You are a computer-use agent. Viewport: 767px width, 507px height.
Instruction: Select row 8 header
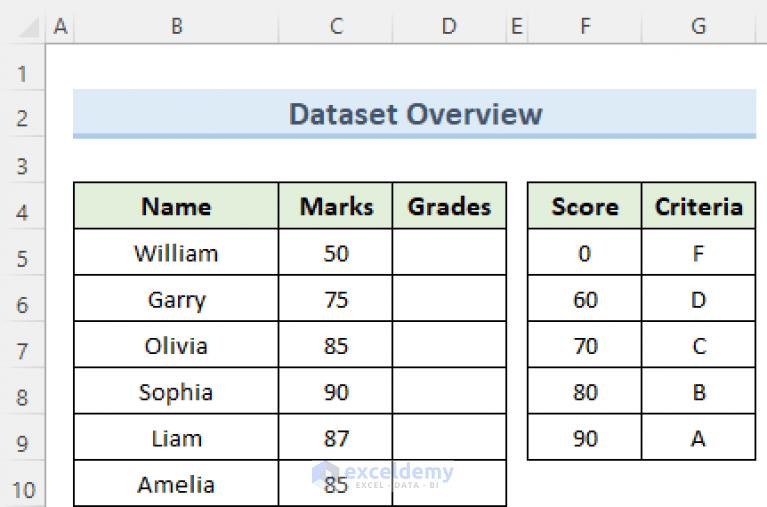tap(22, 391)
